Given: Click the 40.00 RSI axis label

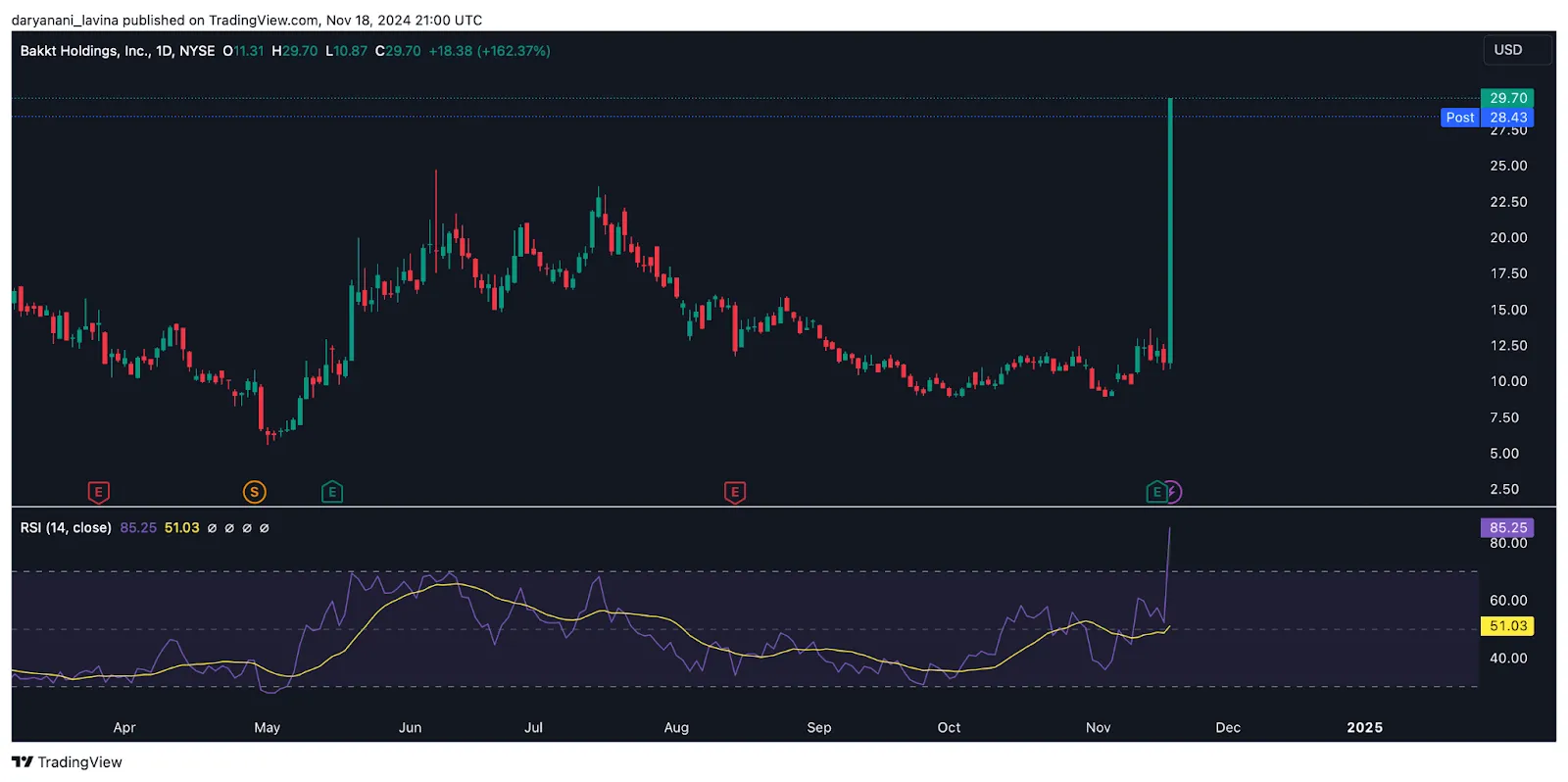Looking at the screenshot, I should [x=1508, y=659].
